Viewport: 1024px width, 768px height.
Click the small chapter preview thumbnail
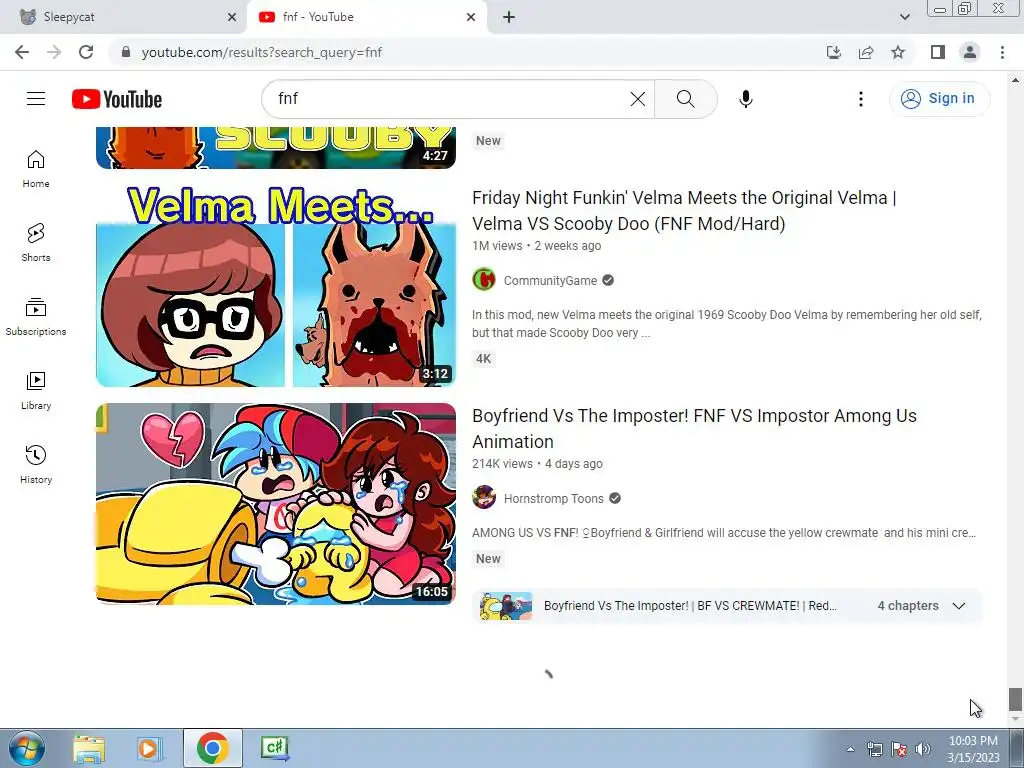point(505,606)
